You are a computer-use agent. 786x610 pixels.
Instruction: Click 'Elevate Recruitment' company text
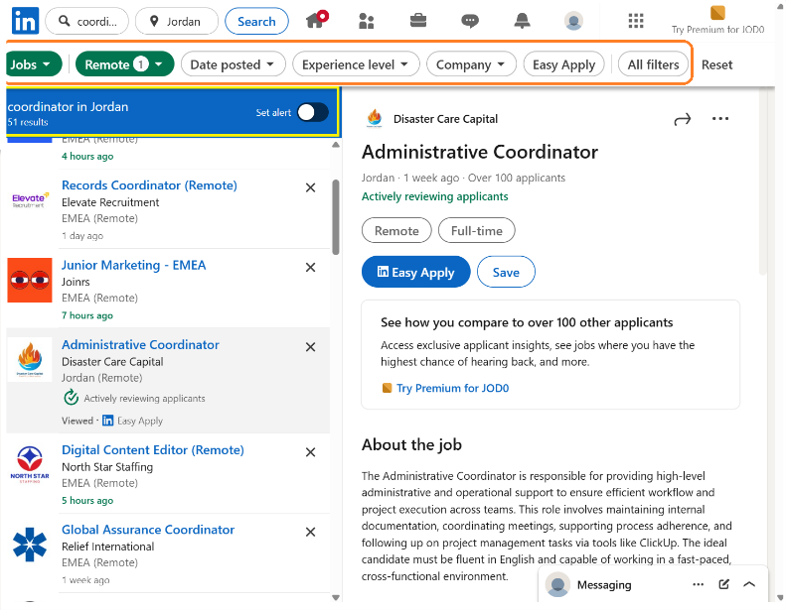[x=110, y=202]
